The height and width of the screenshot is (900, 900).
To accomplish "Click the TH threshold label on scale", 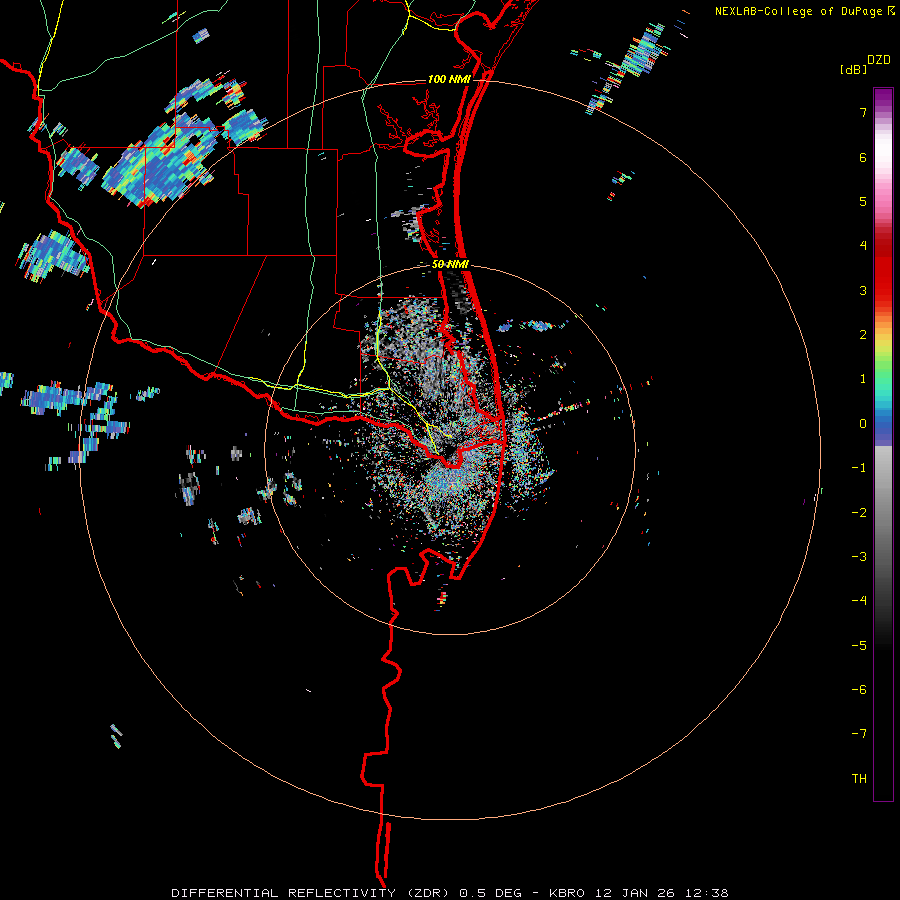I will coord(859,778).
